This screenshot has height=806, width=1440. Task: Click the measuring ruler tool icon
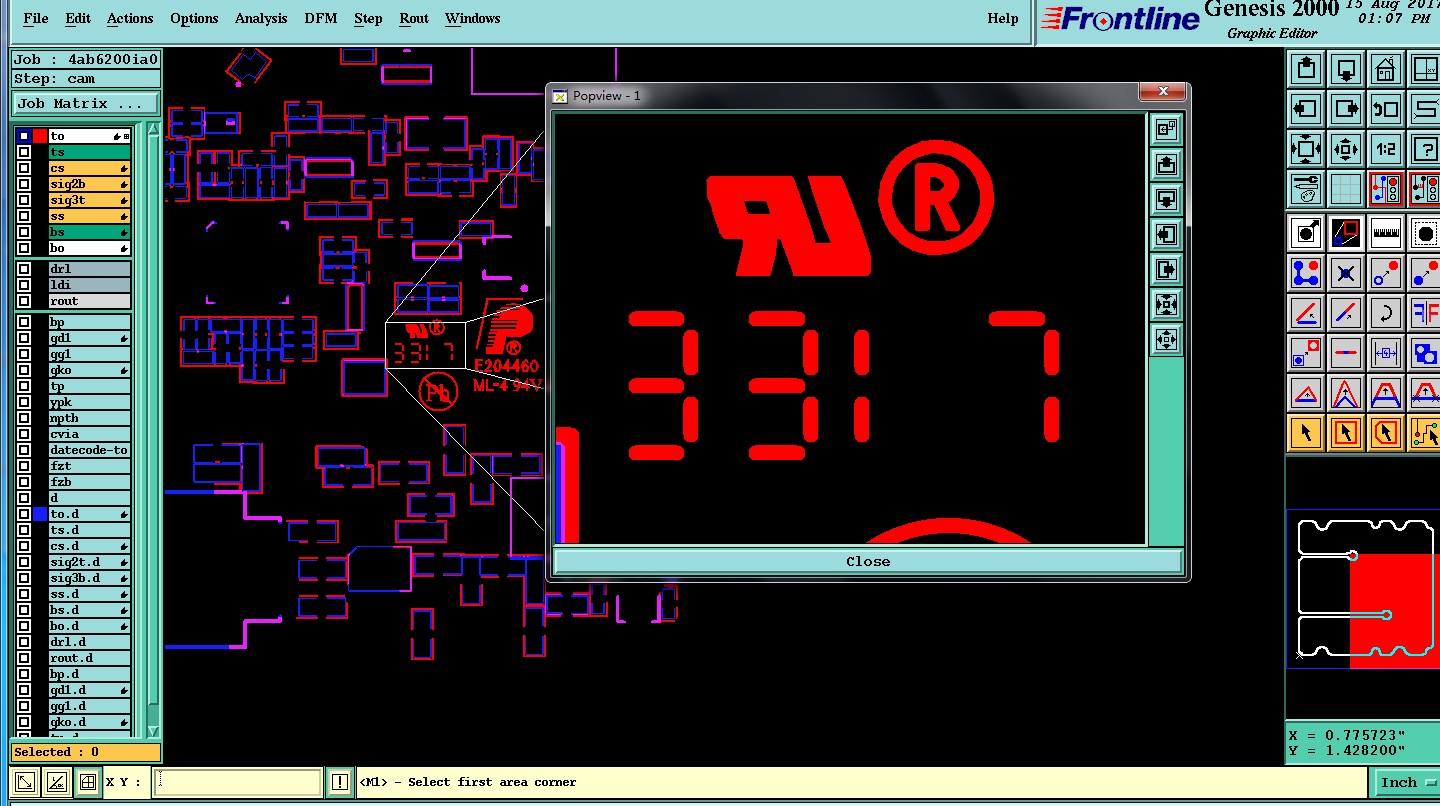pos(1386,234)
